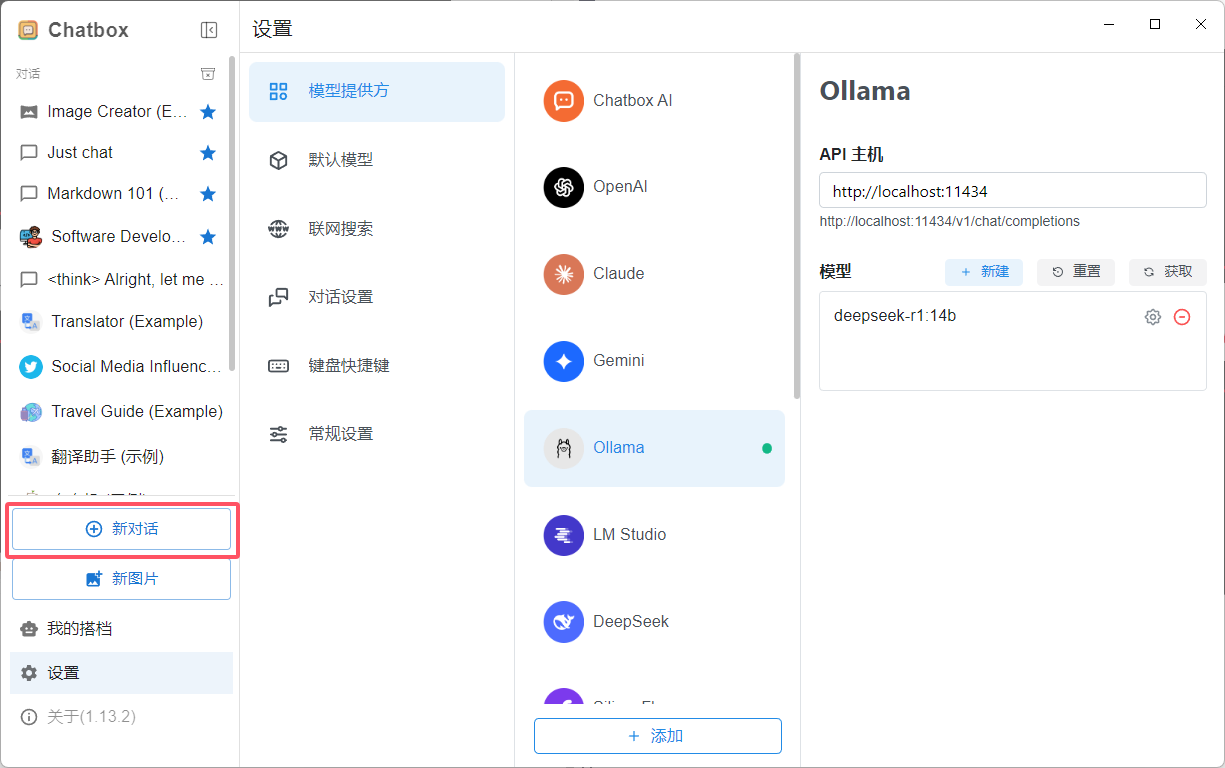Screen dimensions: 1225x768
Task: Open the Just chat conversation
Action: (x=118, y=153)
